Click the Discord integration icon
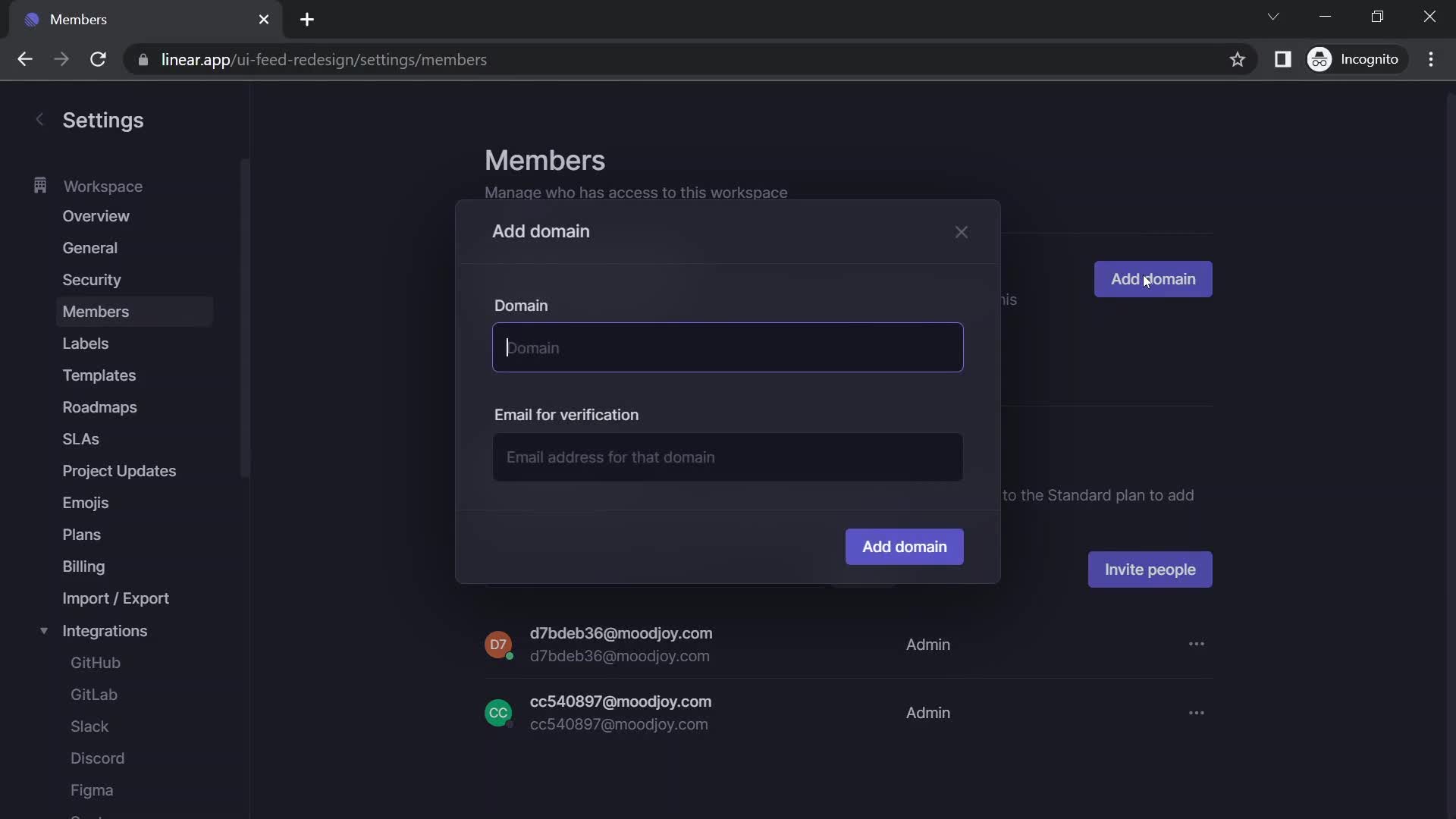1456x819 pixels. coord(97,757)
